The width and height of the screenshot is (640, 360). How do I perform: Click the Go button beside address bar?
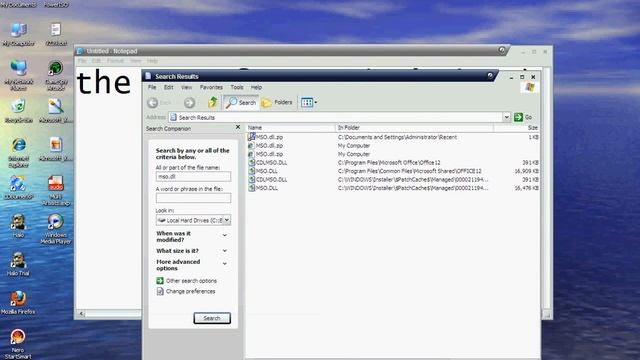click(x=523, y=117)
